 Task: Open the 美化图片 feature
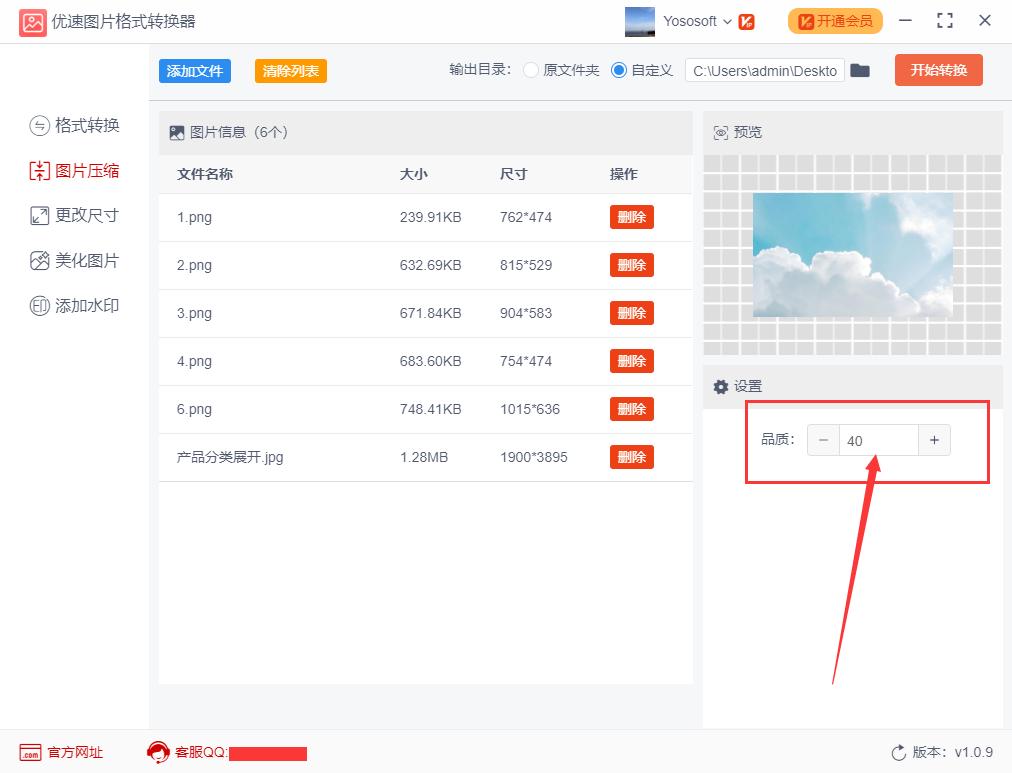tap(74, 260)
